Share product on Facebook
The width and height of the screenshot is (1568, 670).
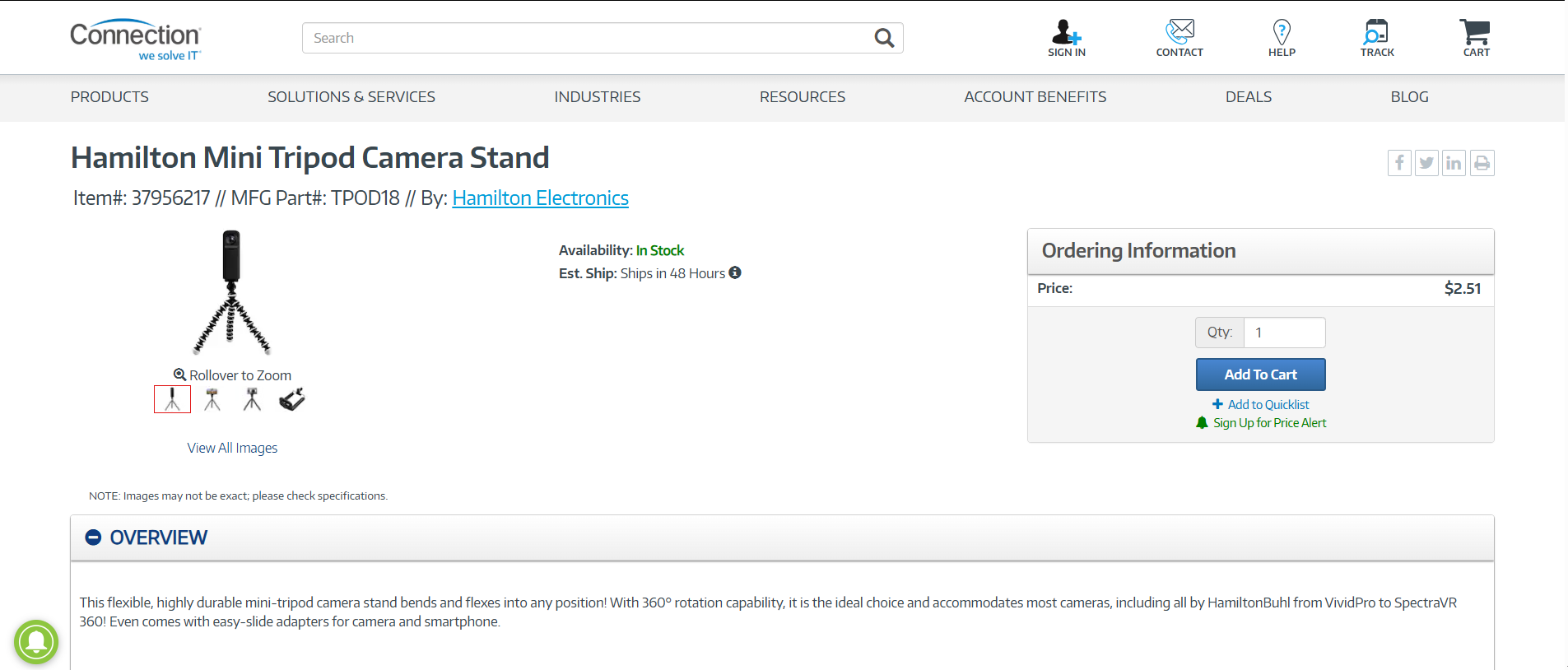1399,163
